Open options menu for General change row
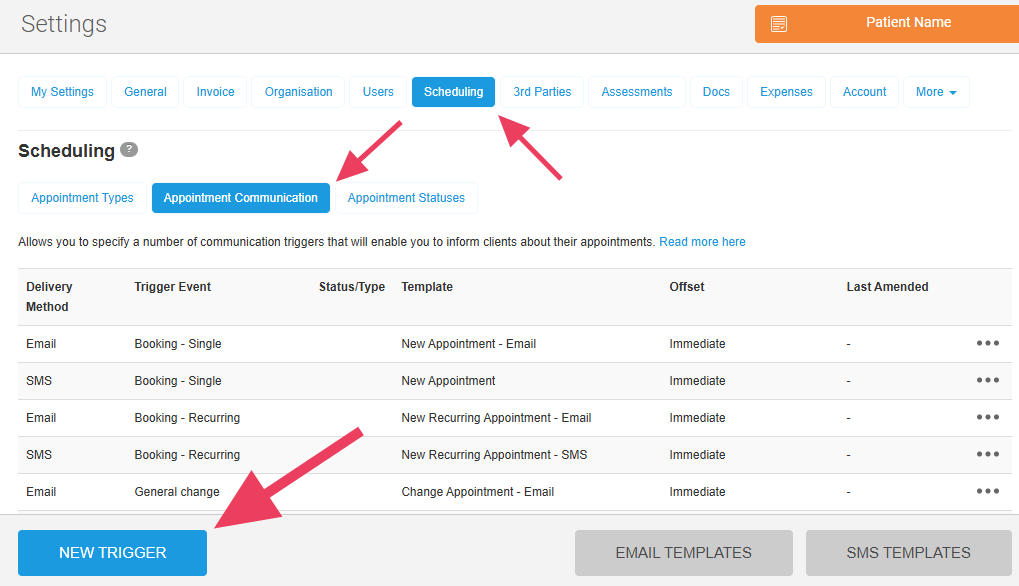The height and width of the screenshot is (586, 1019). (x=987, y=492)
